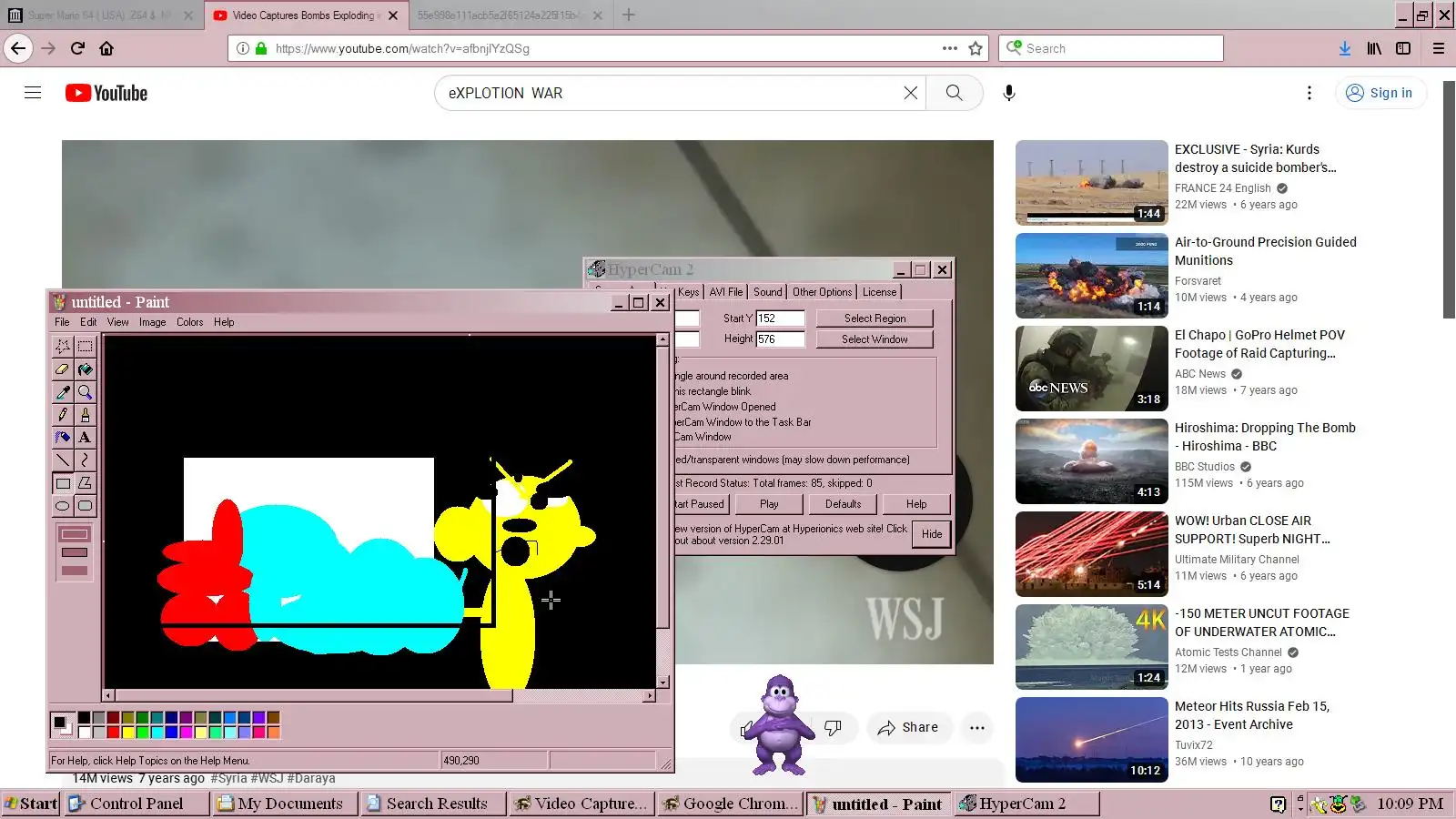Viewport: 1456px width, 819px height.
Task: Sign in to YouTube
Action: 1380,93
